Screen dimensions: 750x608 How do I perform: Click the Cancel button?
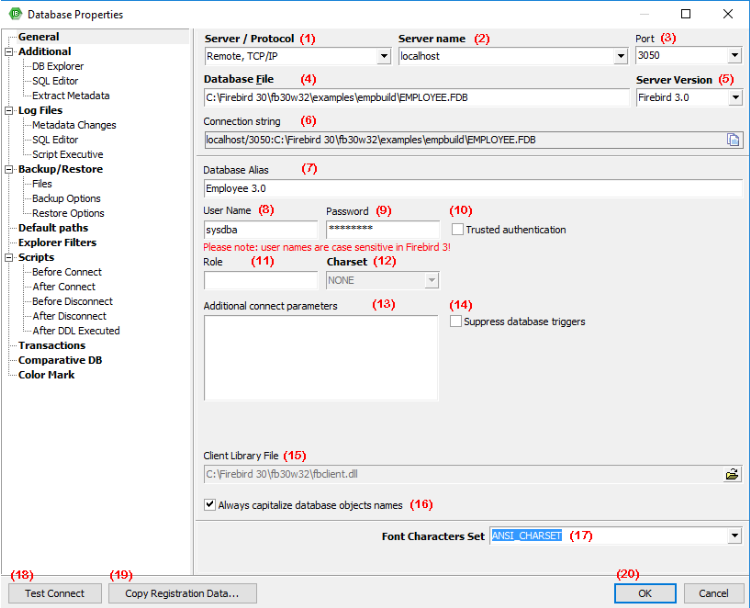[x=713, y=593]
